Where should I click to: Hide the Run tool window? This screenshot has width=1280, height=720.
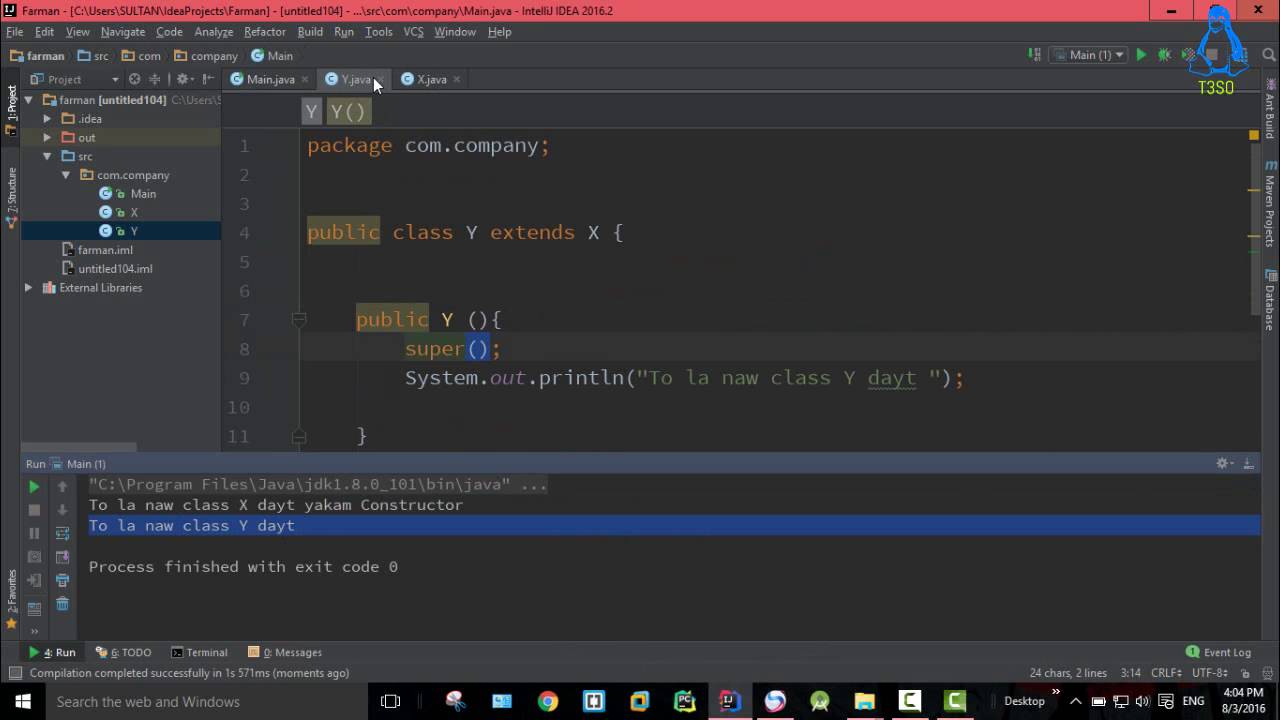coord(1247,464)
